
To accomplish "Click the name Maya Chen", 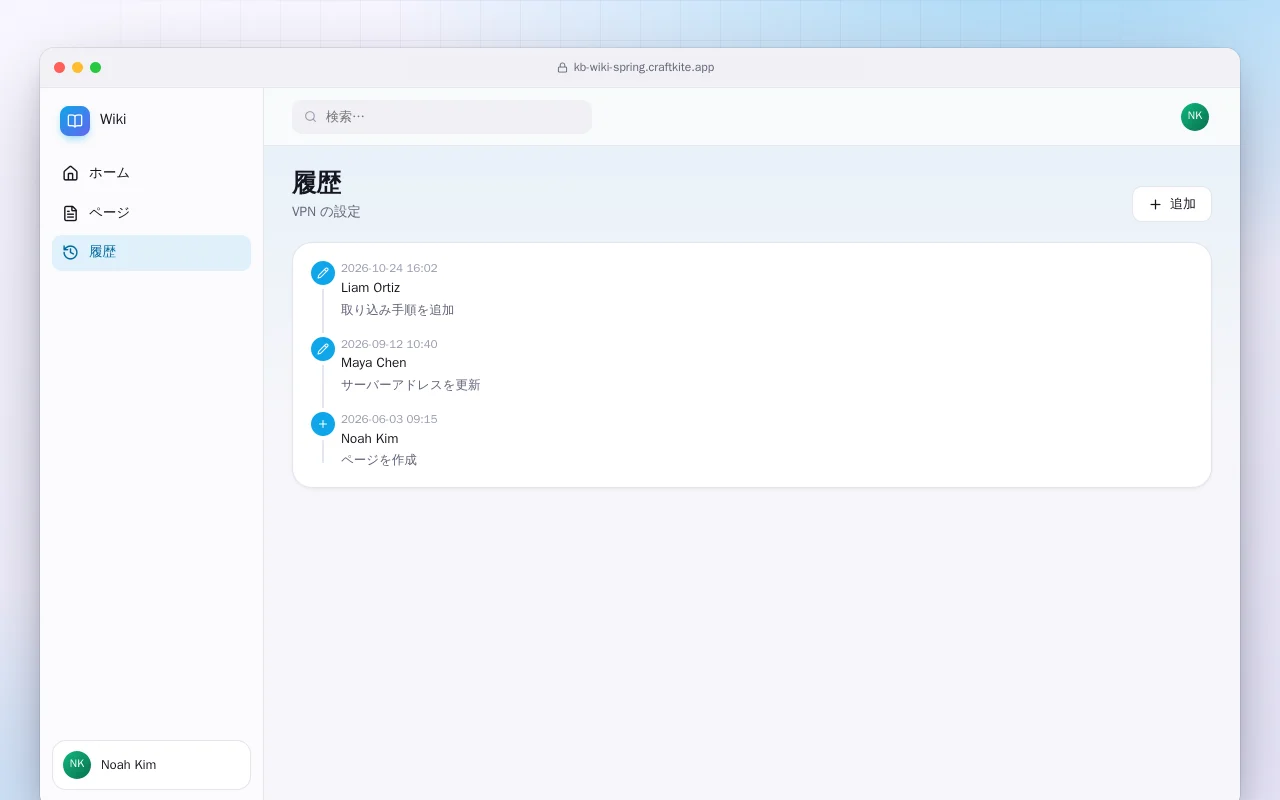I will (374, 363).
